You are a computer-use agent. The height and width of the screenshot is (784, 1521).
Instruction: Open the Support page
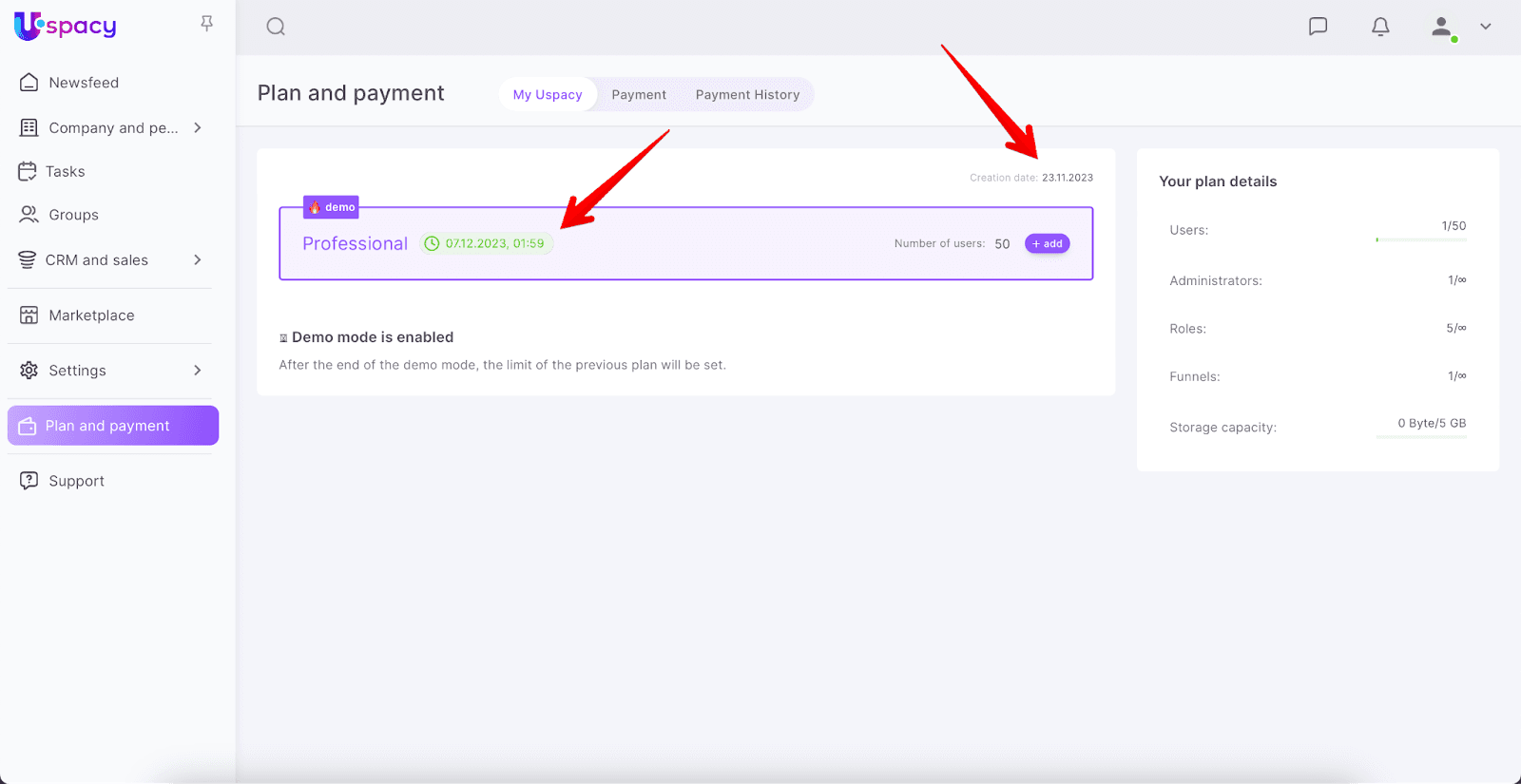(x=76, y=481)
